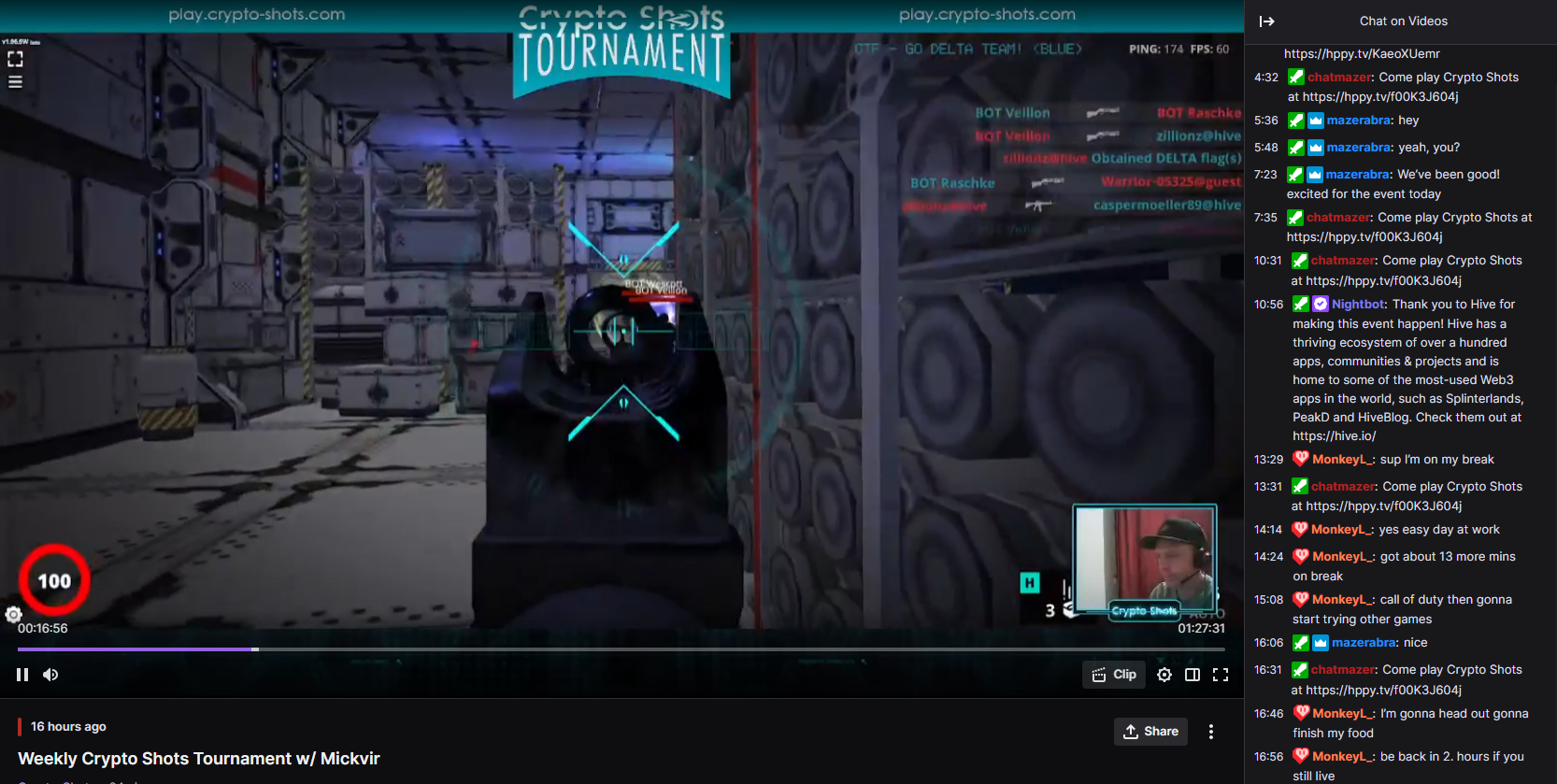Image resolution: width=1557 pixels, height=784 pixels.
Task: Click mazerabra's broadcaster badge at 5:48
Action: [x=1316, y=148]
